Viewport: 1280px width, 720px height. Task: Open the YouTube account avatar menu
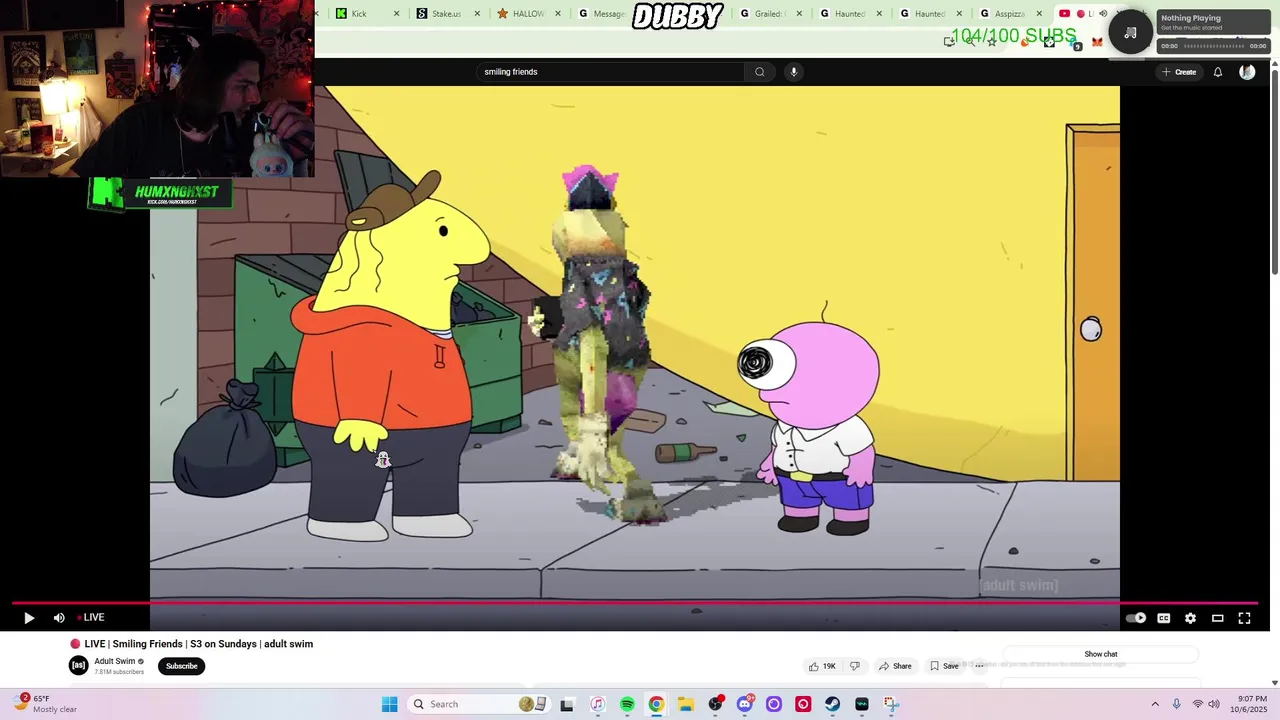1247,72
